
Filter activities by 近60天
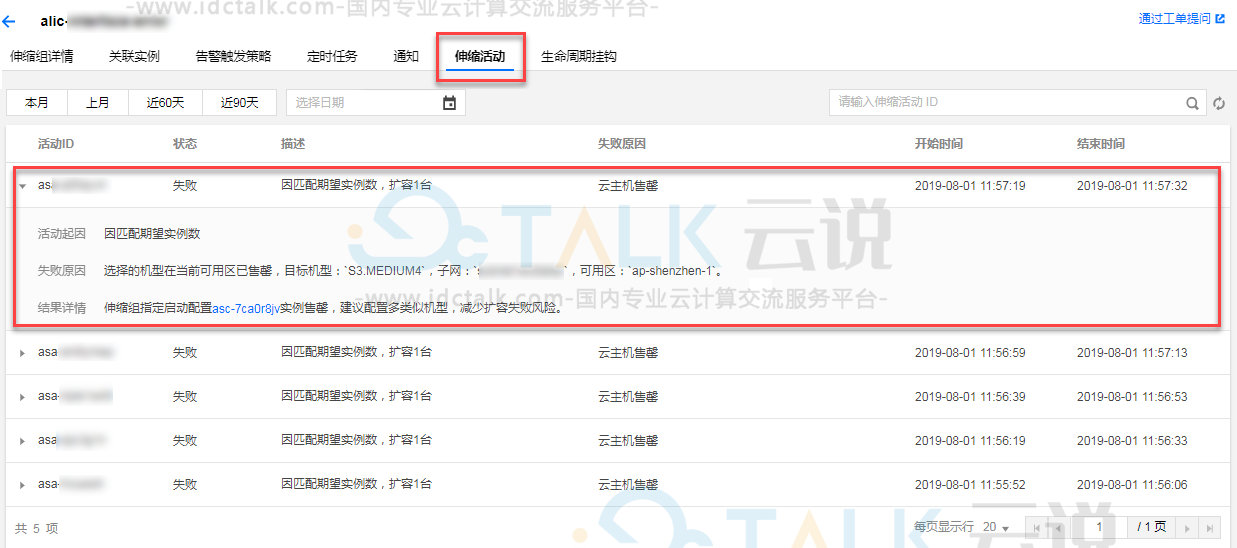coord(165,102)
